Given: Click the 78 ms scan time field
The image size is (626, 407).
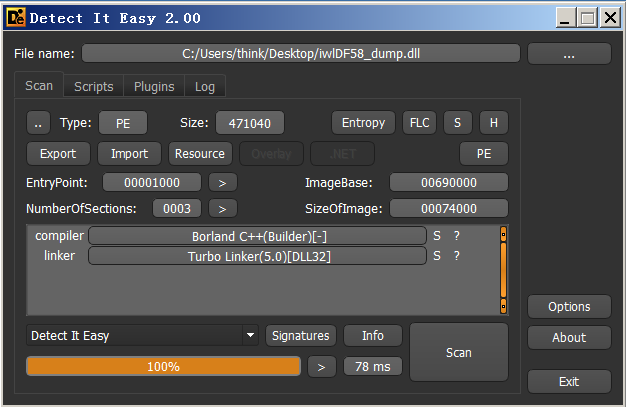Looking at the screenshot, I should tap(373, 367).
